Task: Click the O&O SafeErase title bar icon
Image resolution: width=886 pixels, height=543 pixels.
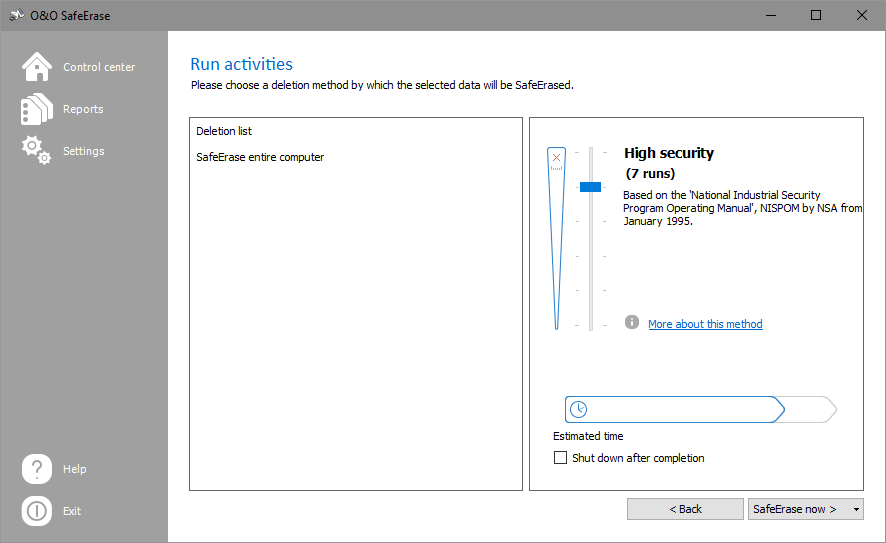Action: [17, 15]
